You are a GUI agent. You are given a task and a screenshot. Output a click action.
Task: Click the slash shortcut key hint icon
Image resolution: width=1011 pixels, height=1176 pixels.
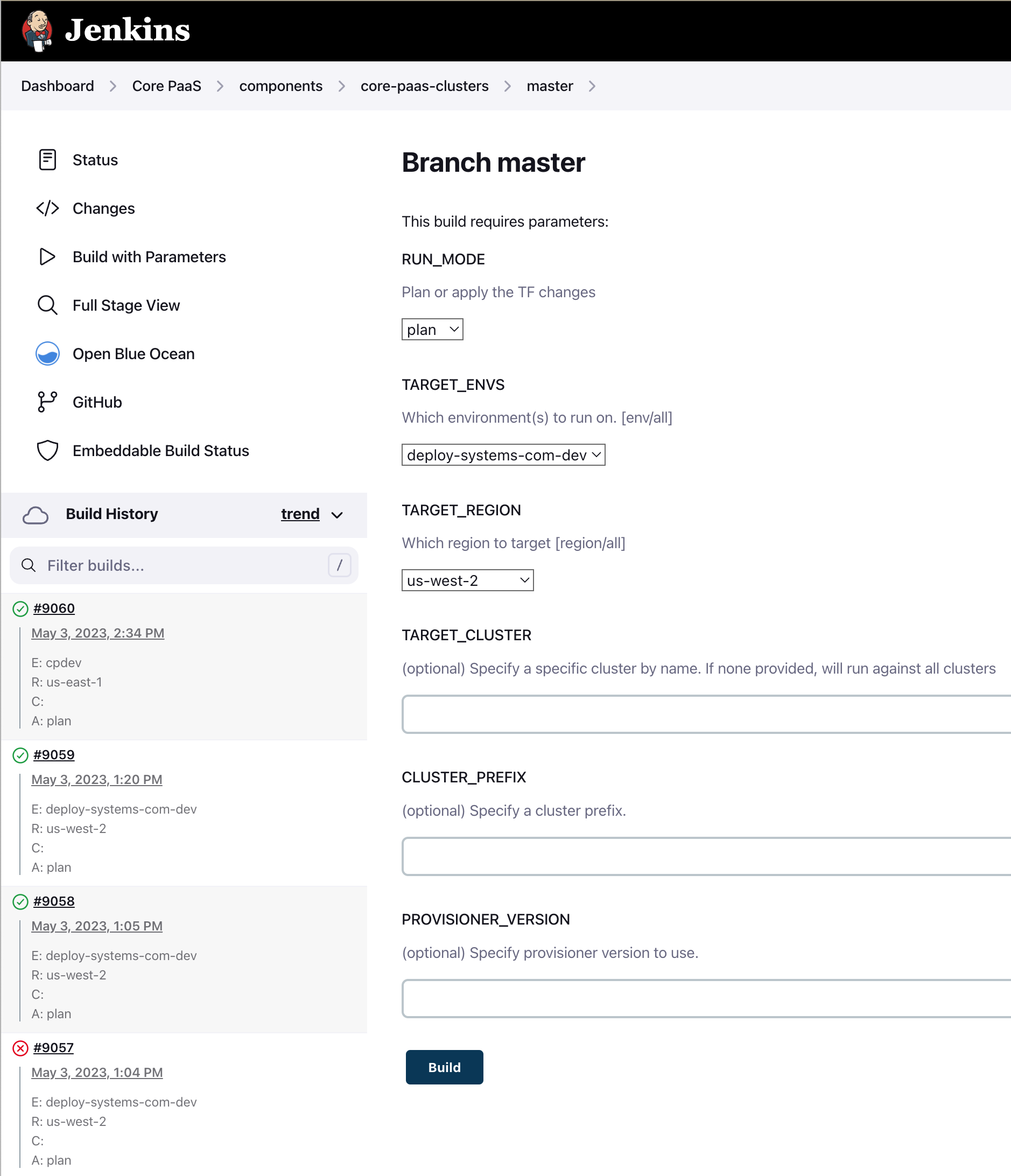coord(339,565)
